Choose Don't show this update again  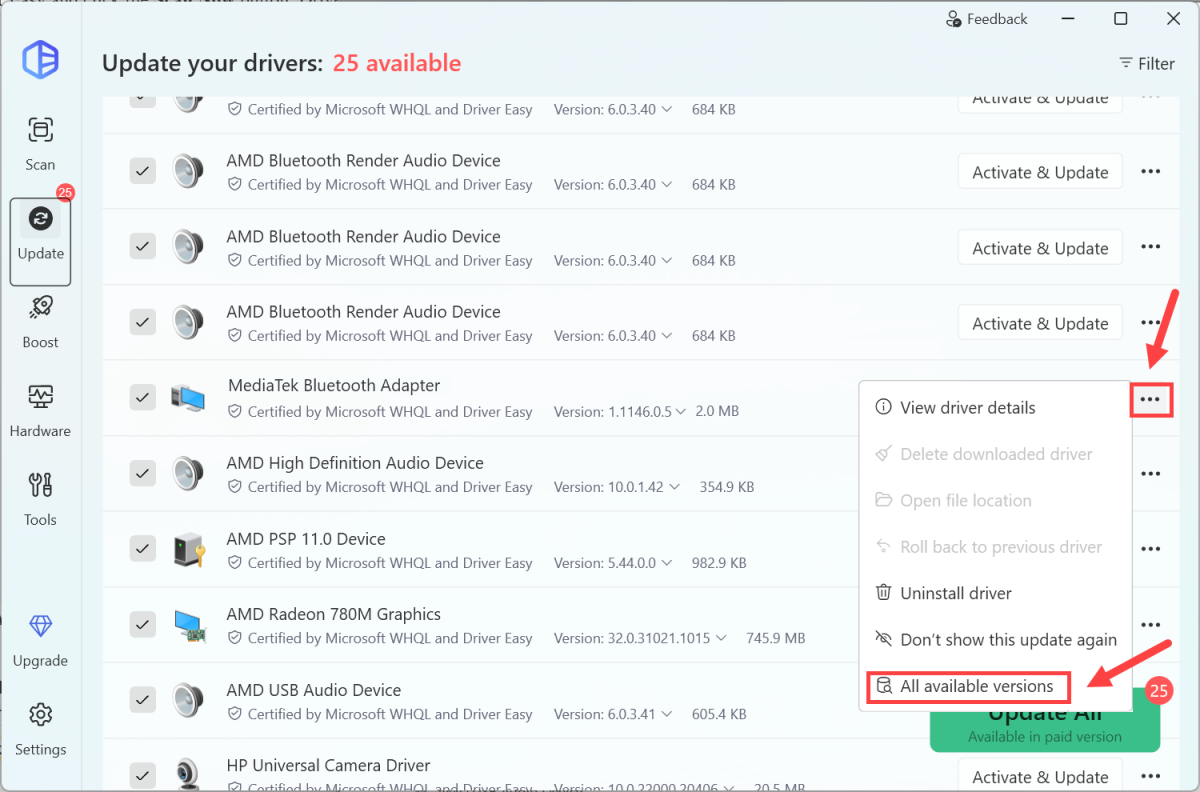click(995, 640)
